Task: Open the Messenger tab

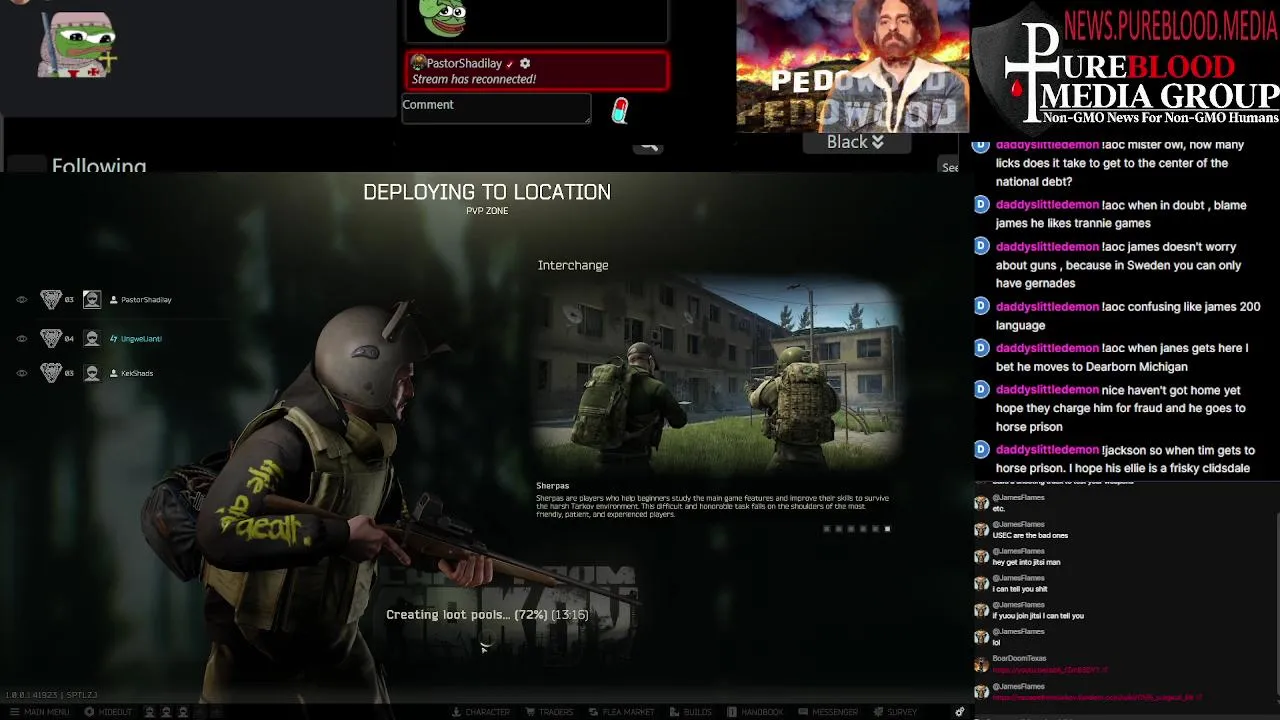Action: point(828,712)
